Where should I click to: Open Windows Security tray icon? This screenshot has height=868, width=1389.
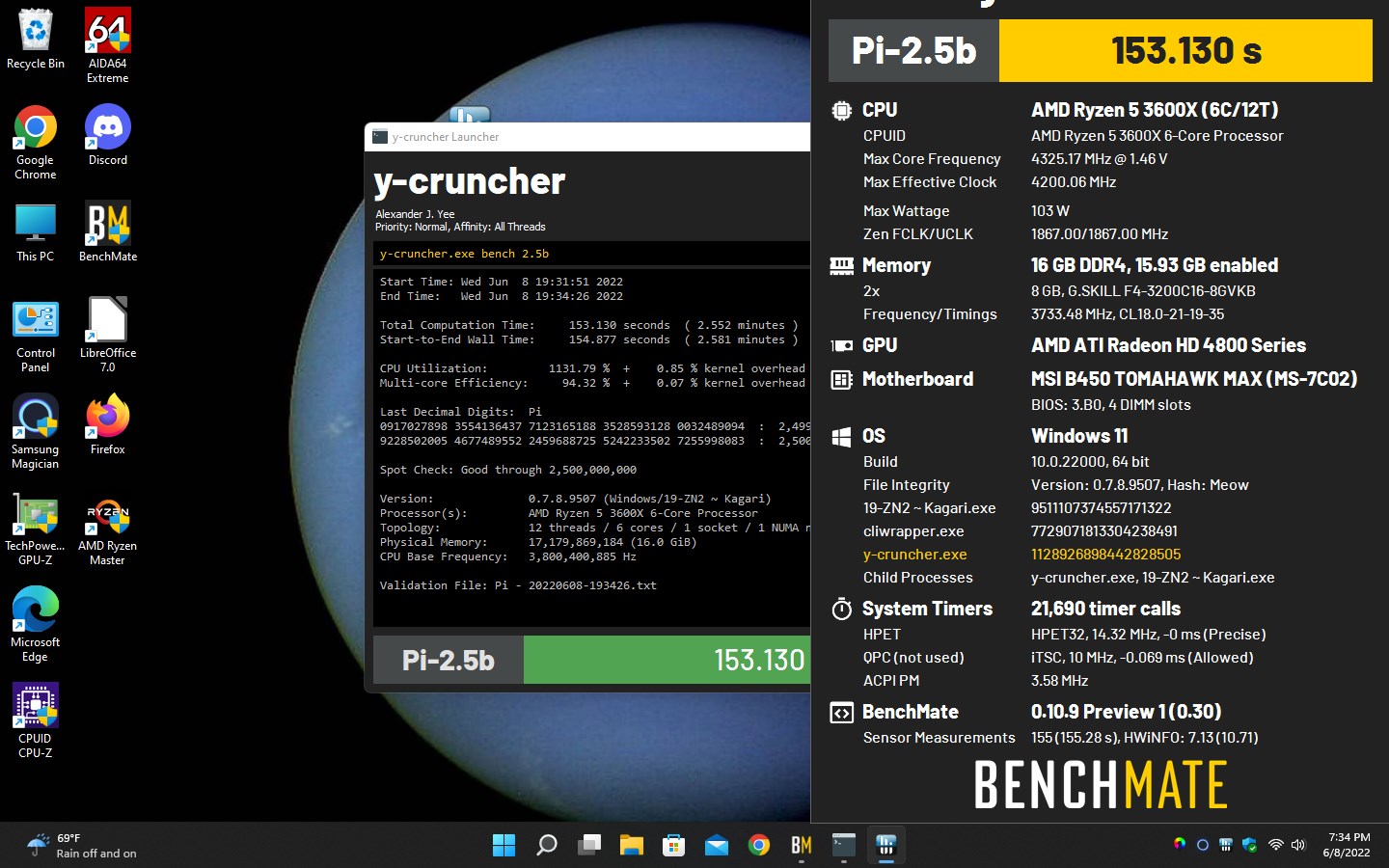[x=1249, y=845]
